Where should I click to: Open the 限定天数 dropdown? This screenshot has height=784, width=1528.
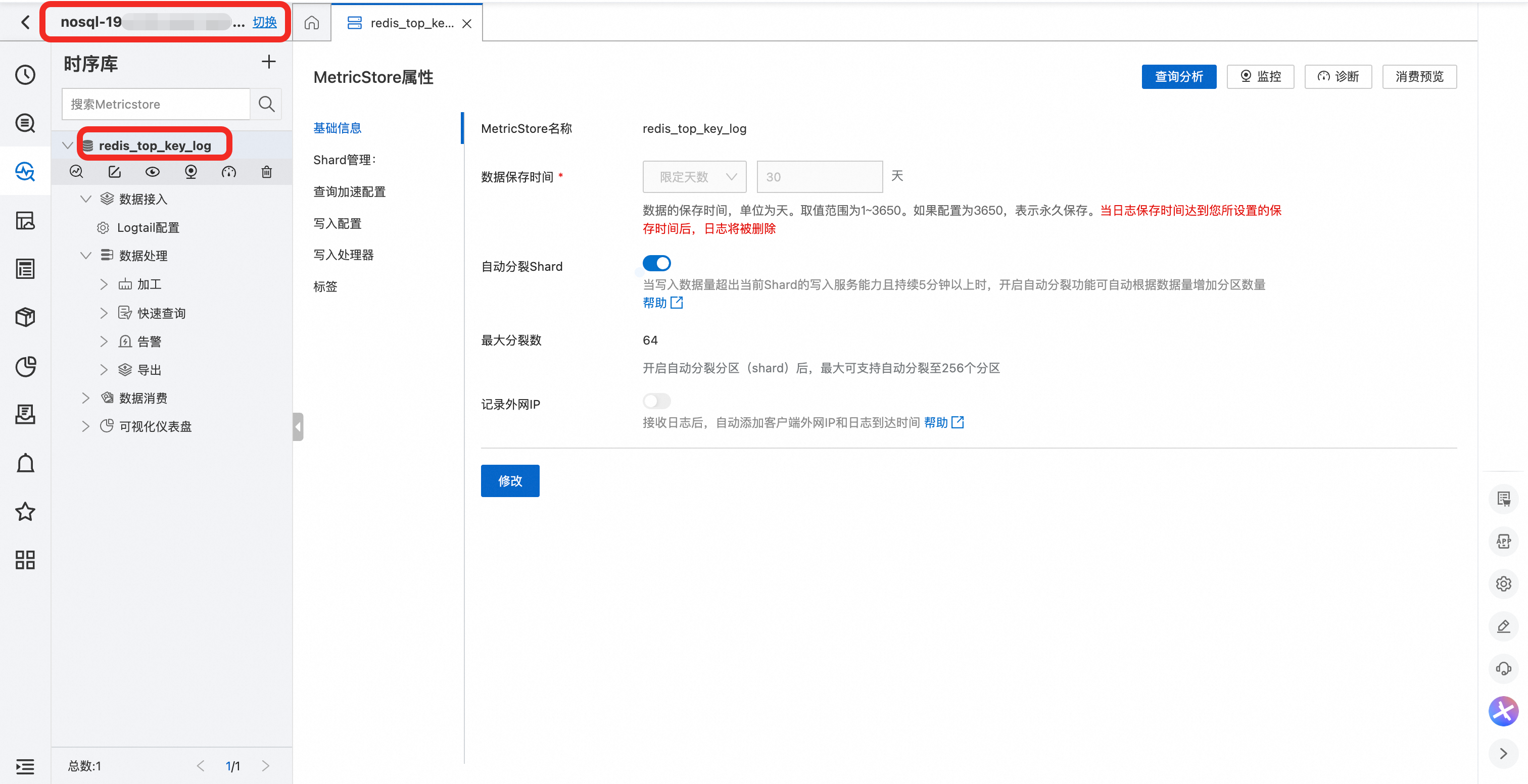tap(694, 177)
